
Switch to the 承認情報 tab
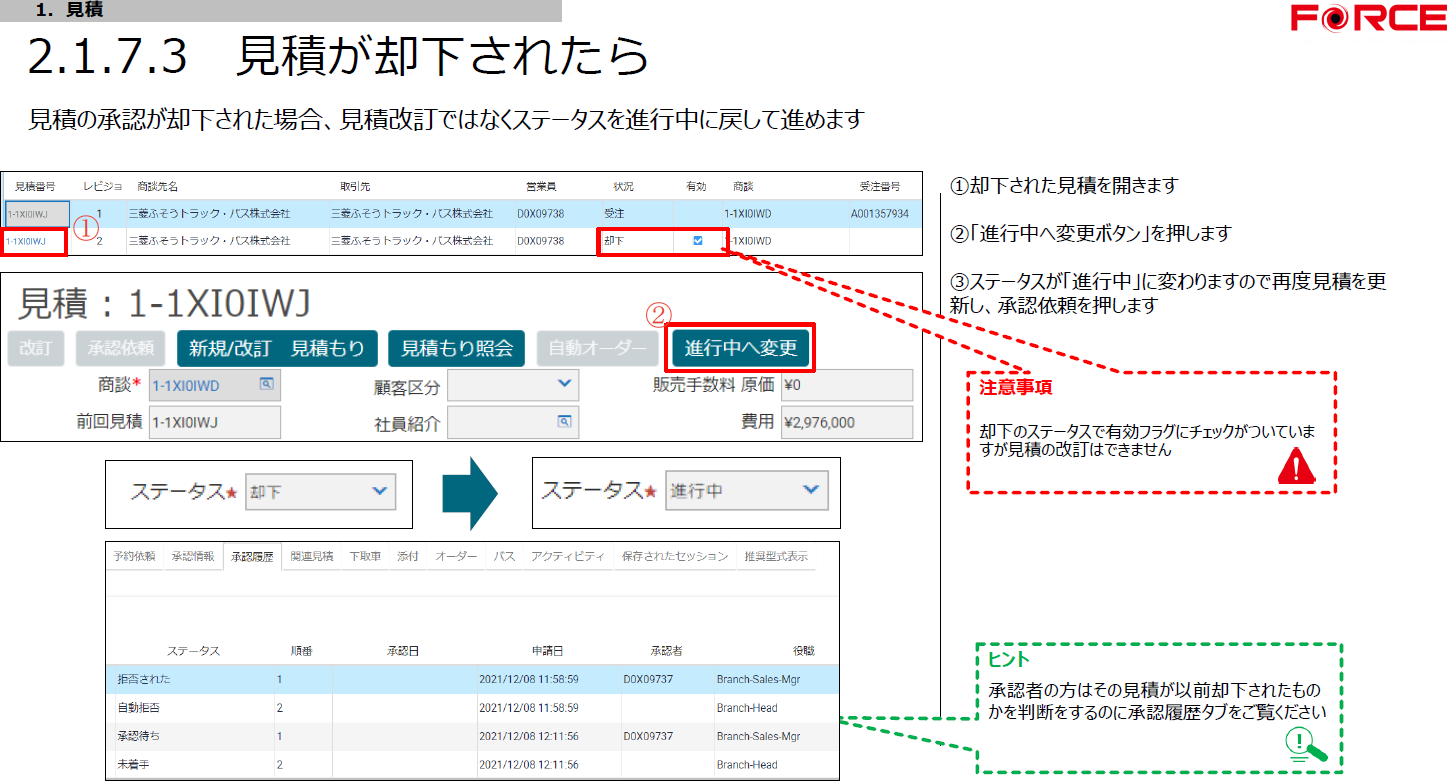192,557
